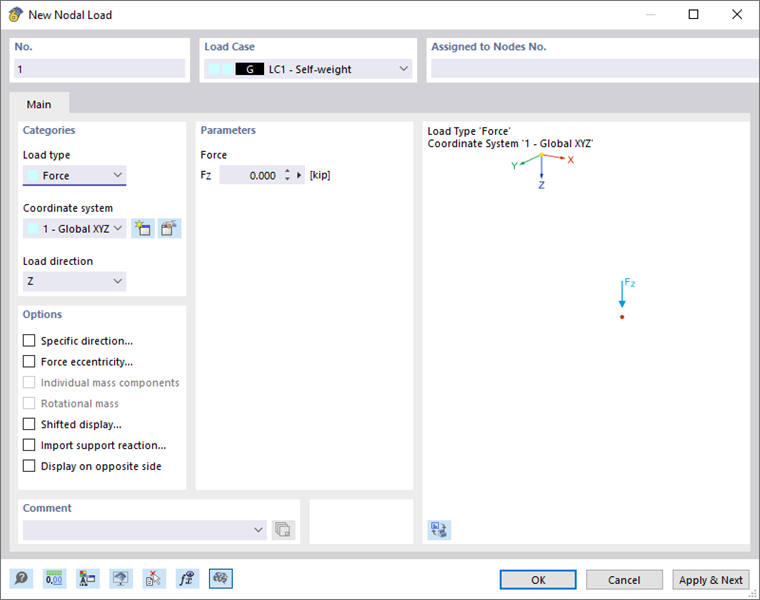Click the comment library icon beside Comment field
760x600 pixels.
(x=283, y=529)
